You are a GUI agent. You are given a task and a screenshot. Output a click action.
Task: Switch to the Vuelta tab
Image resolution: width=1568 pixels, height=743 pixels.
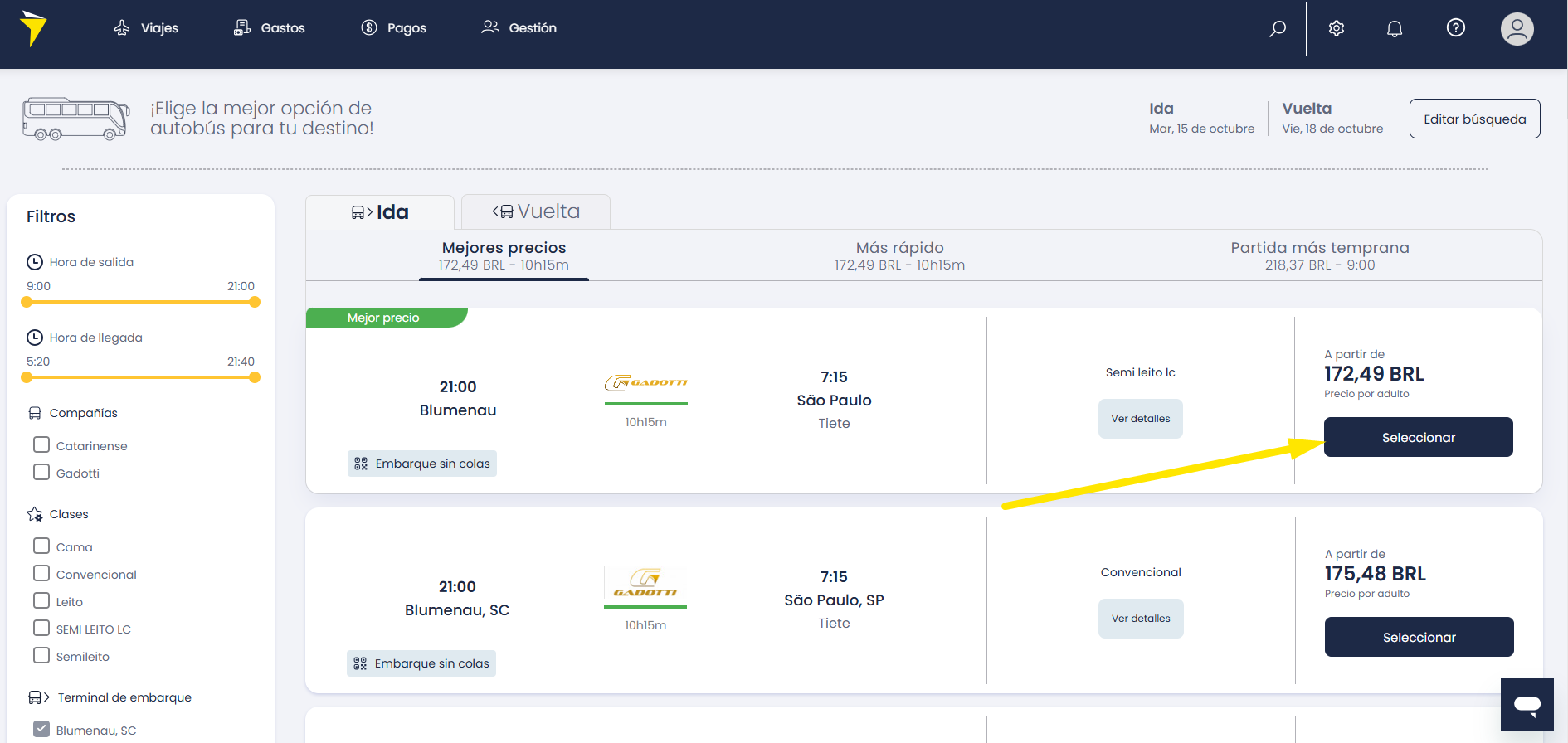[536, 211]
